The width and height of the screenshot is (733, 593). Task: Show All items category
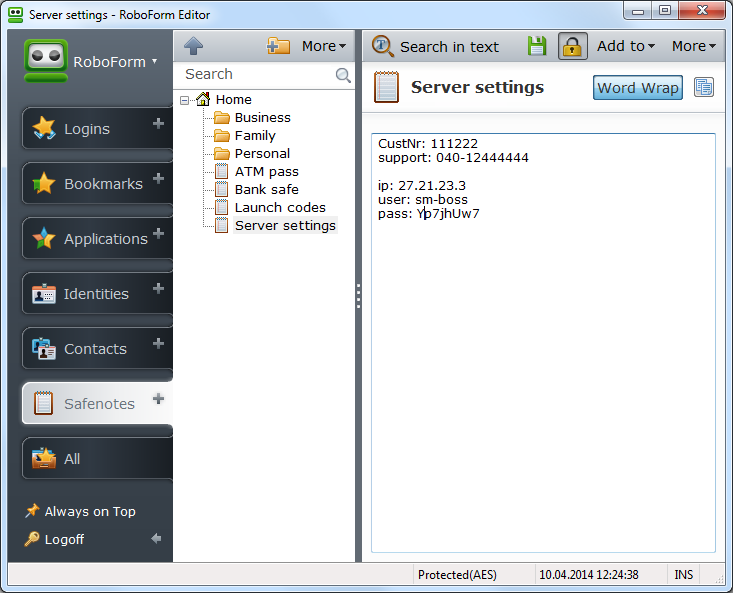coord(97,458)
